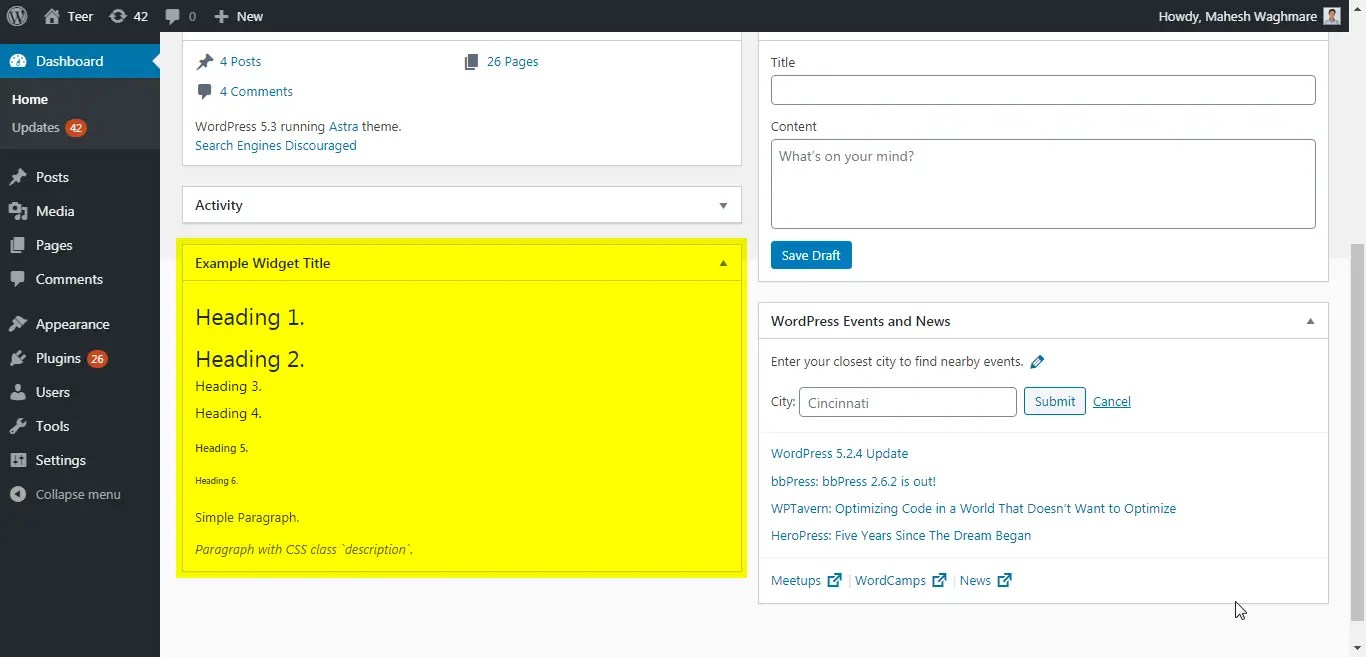Save the quick draft
The image size is (1366, 657).
(810, 255)
